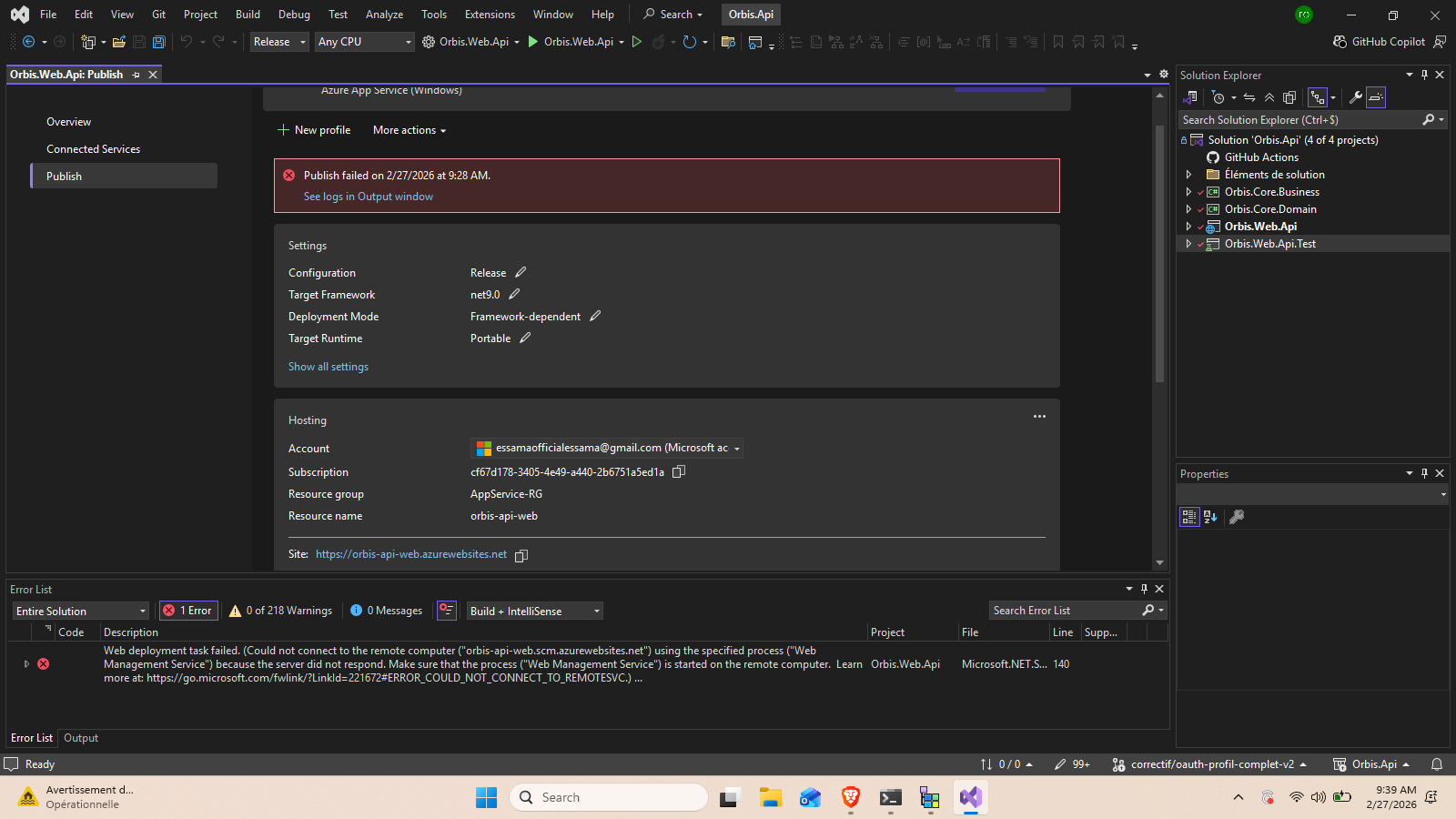The height and width of the screenshot is (819, 1456).
Task: Open Hosting section three-dot menu
Action: tap(1039, 417)
